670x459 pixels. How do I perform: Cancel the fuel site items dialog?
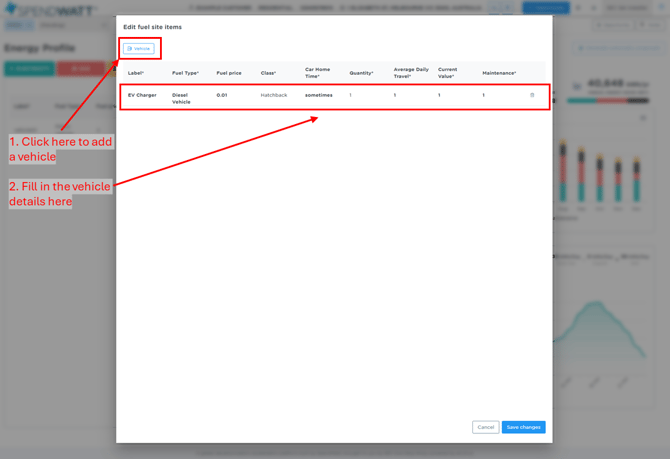click(x=485, y=427)
